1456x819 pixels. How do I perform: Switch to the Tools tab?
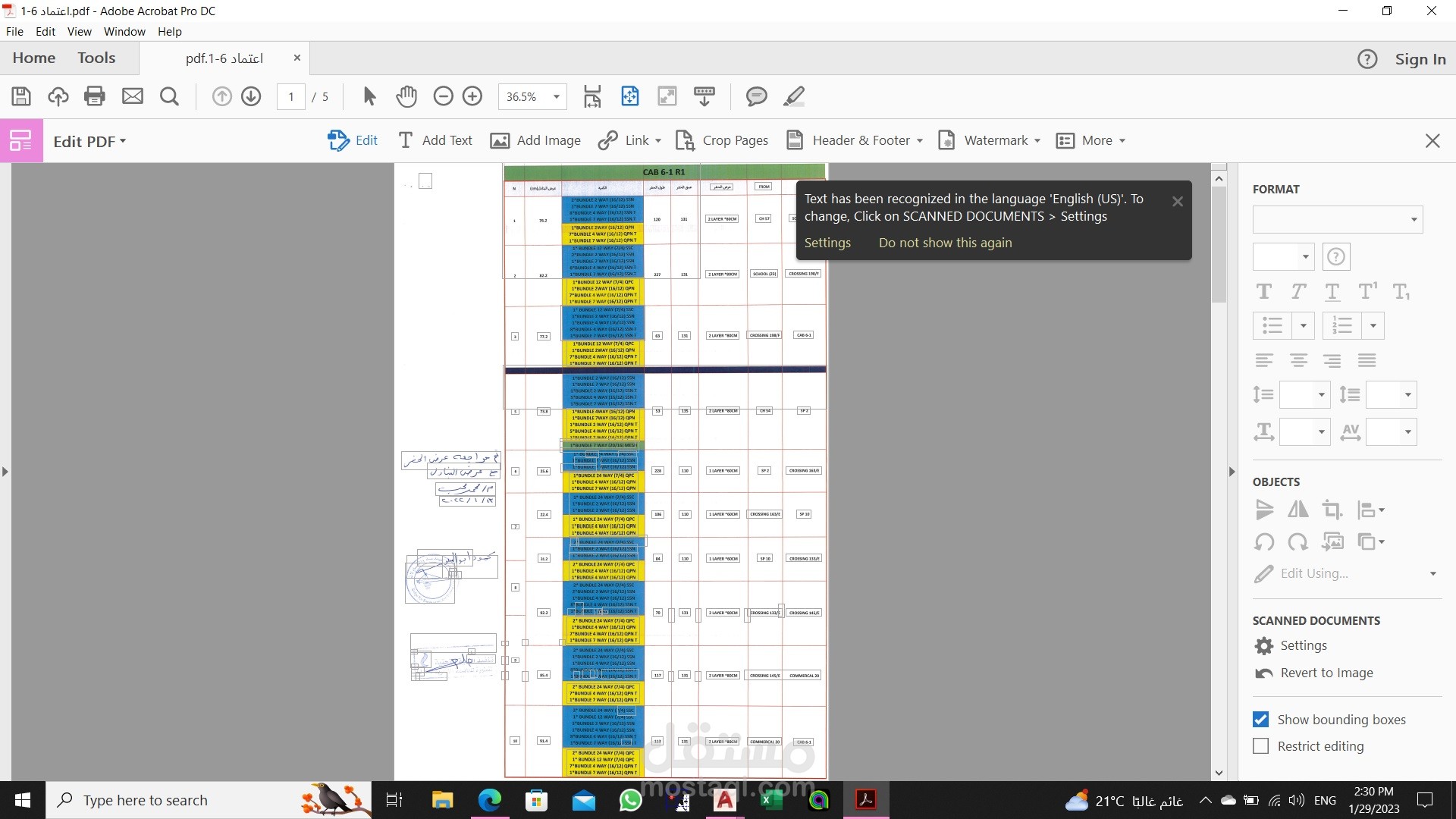click(96, 58)
